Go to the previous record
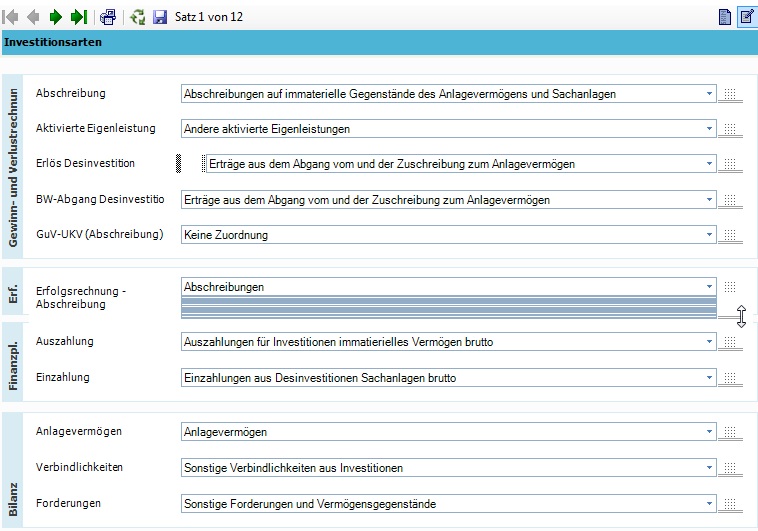 pyautogui.click(x=33, y=17)
